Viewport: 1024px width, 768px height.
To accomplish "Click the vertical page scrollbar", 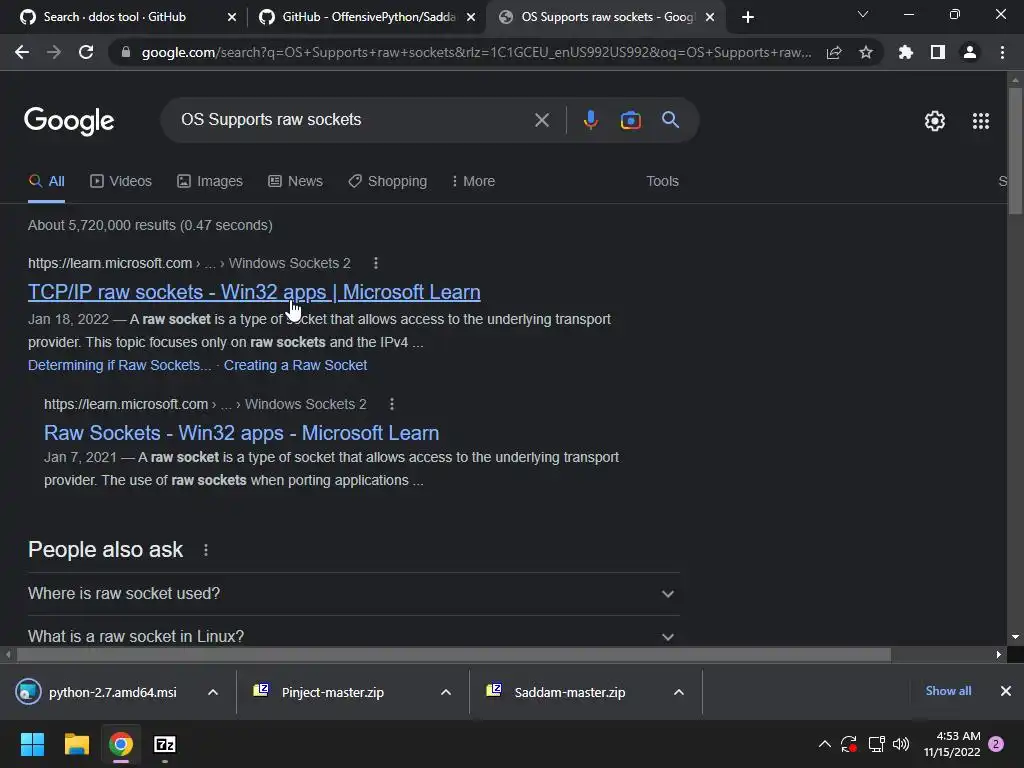I will [x=1015, y=151].
